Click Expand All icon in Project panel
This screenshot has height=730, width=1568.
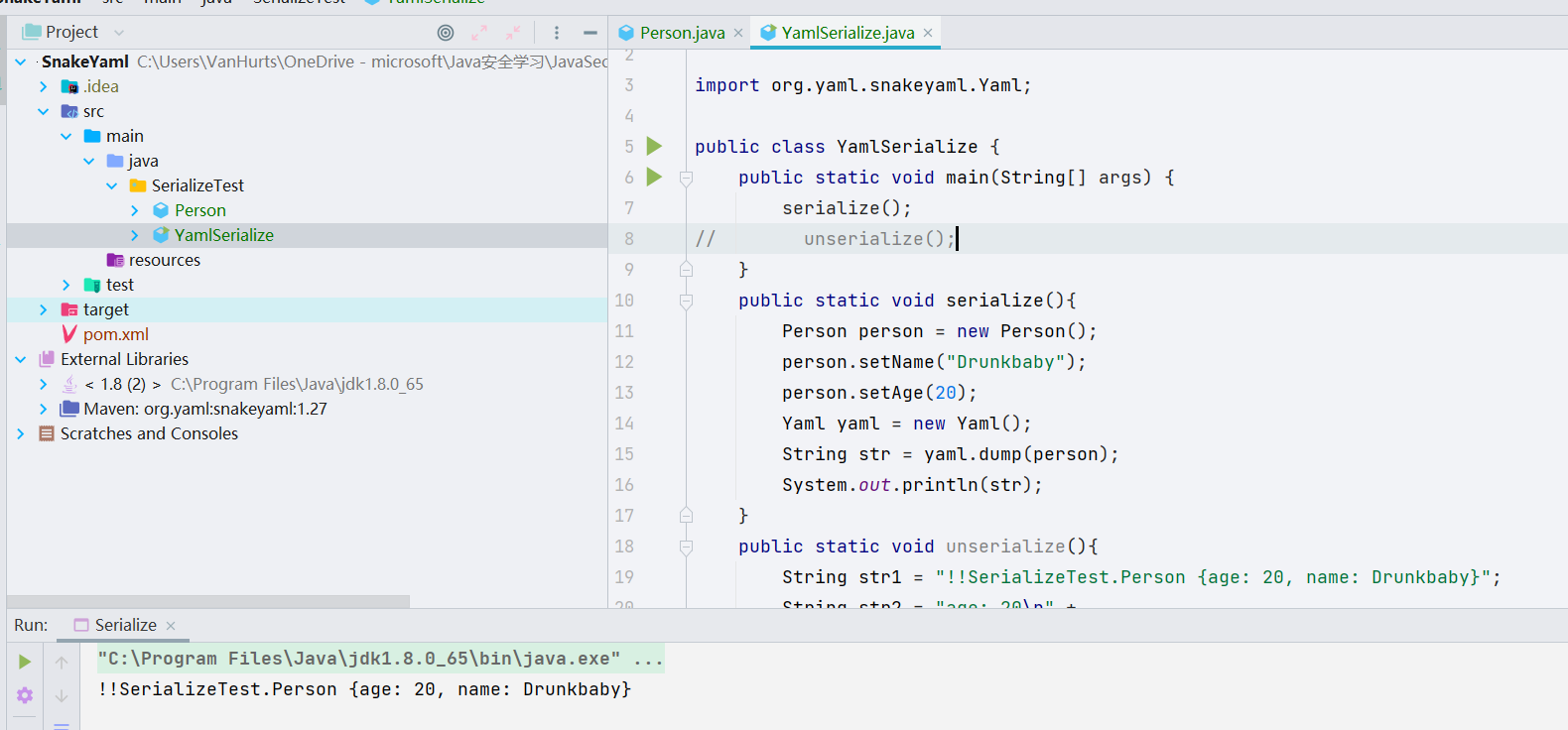479,33
